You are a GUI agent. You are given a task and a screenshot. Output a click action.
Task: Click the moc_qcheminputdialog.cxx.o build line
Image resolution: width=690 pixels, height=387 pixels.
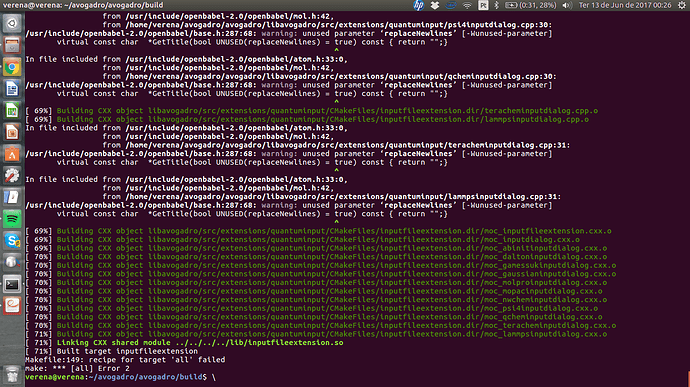pos(314,317)
